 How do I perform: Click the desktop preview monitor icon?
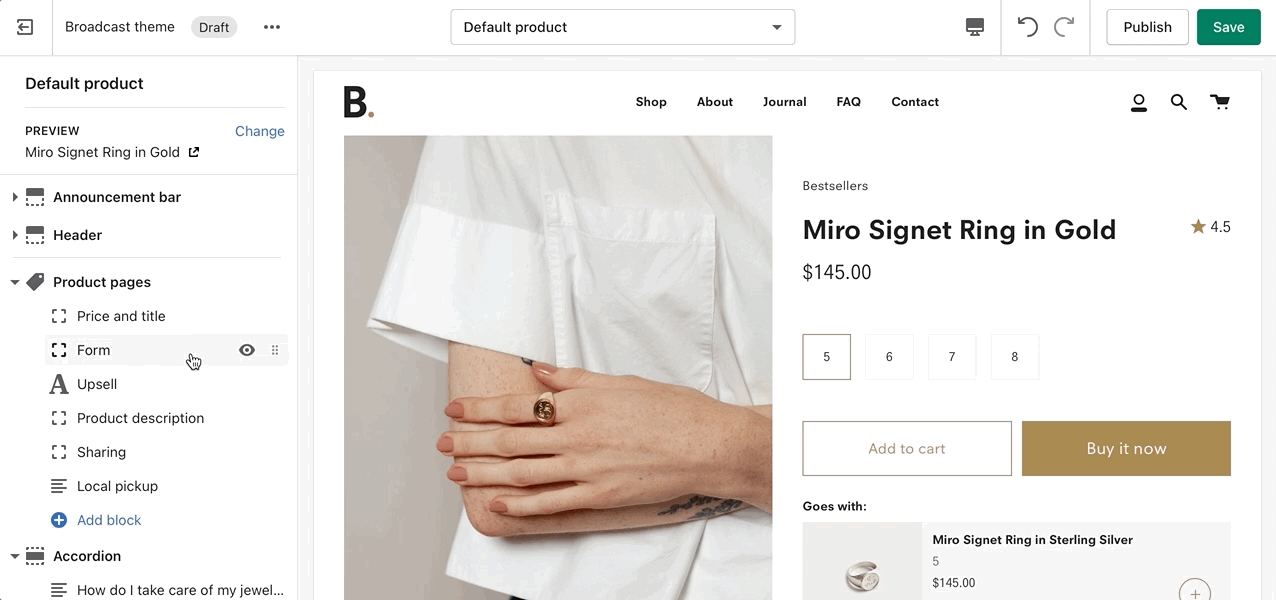coord(975,27)
